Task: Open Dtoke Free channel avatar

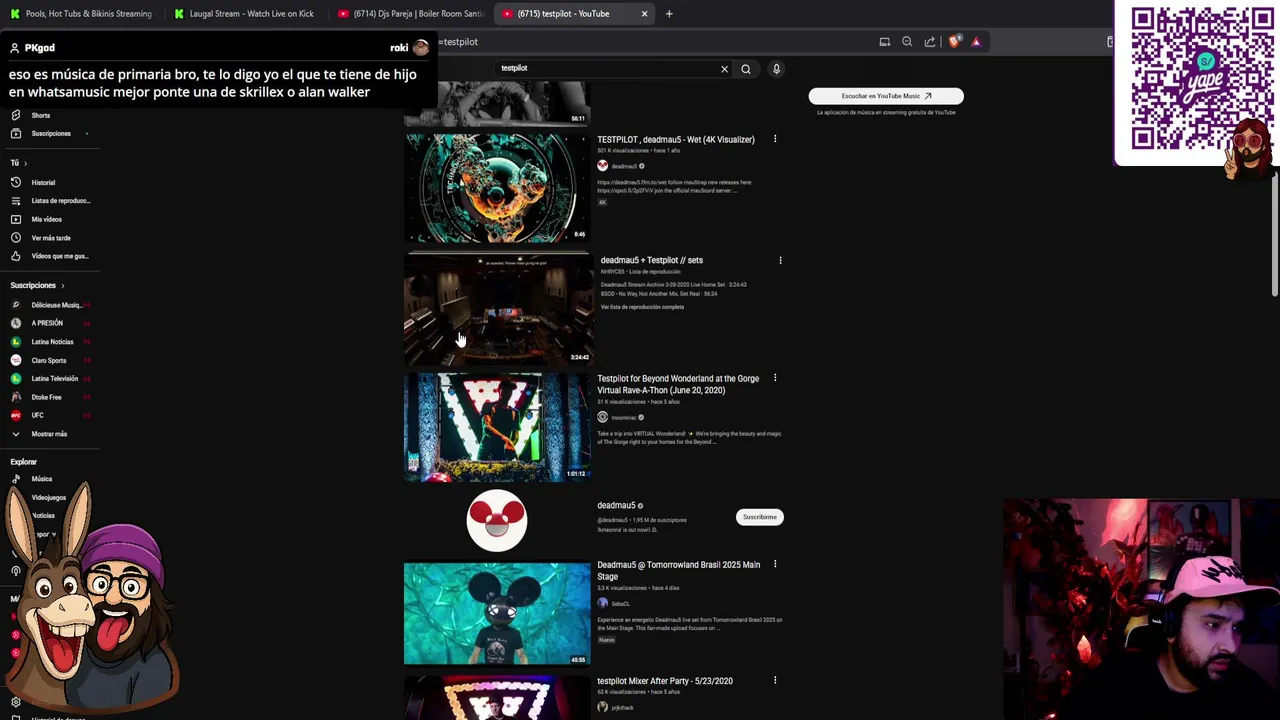Action: (x=15, y=397)
